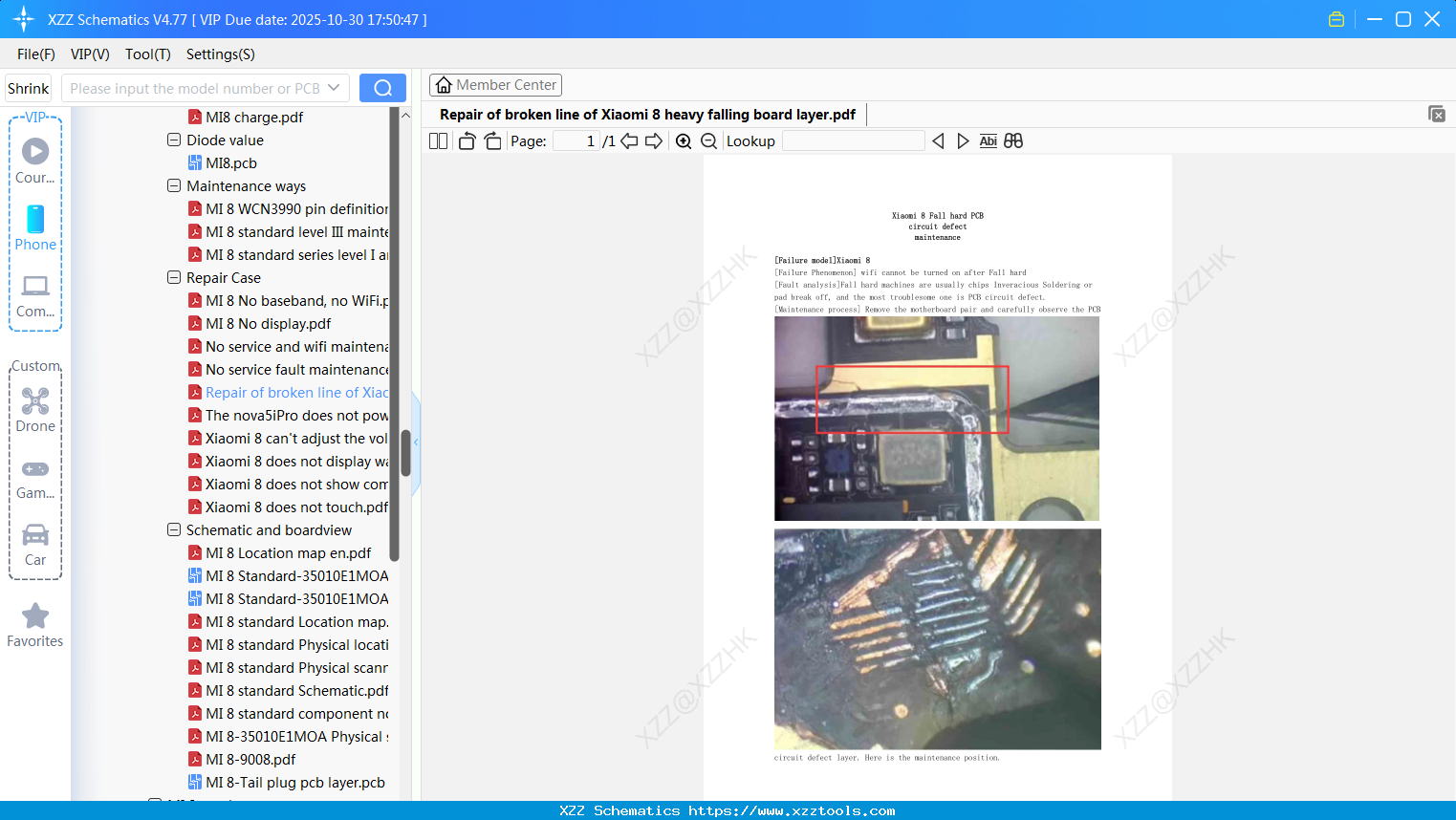Image resolution: width=1456 pixels, height=820 pixels.
Task: Click the XZZ app logo
Action: 24,19
